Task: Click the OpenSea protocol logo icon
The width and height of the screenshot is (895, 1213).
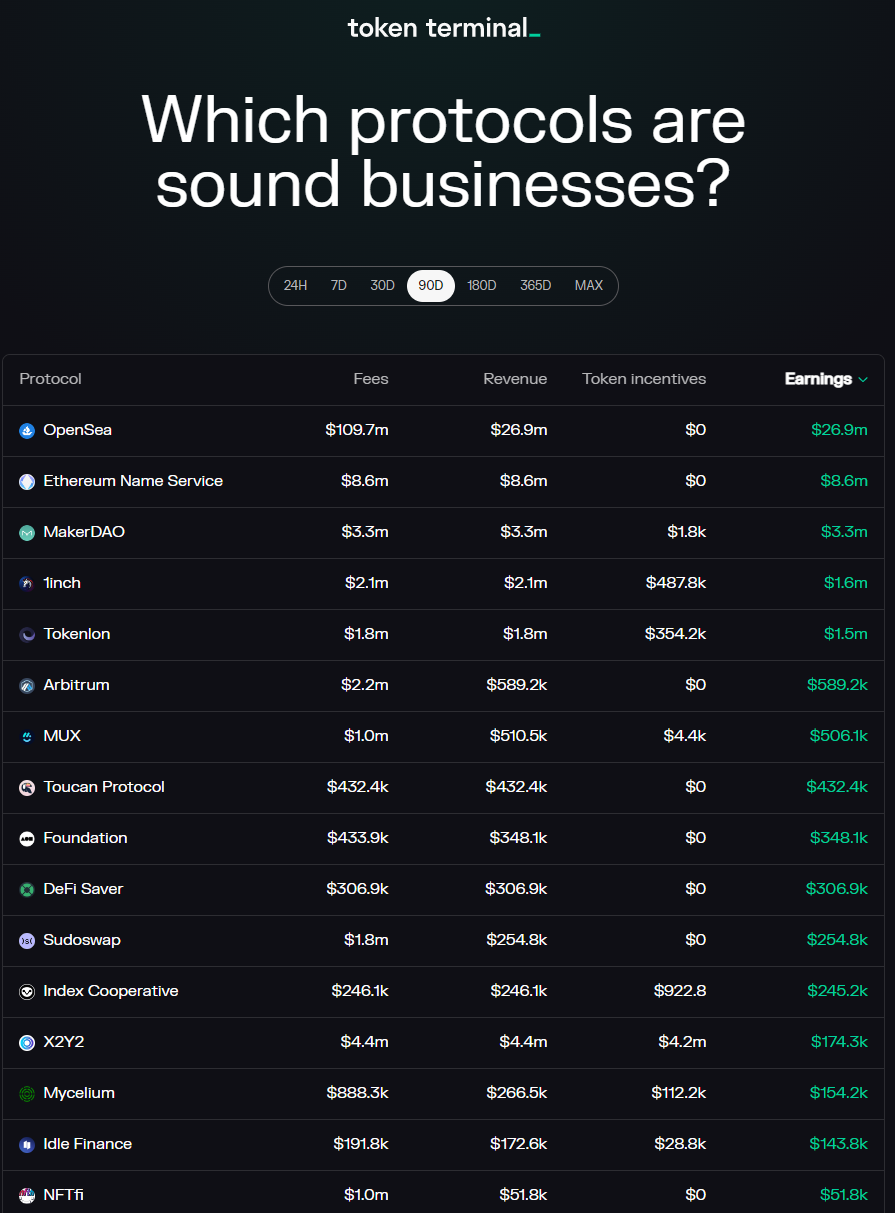Action: click(x=27, y=431)
